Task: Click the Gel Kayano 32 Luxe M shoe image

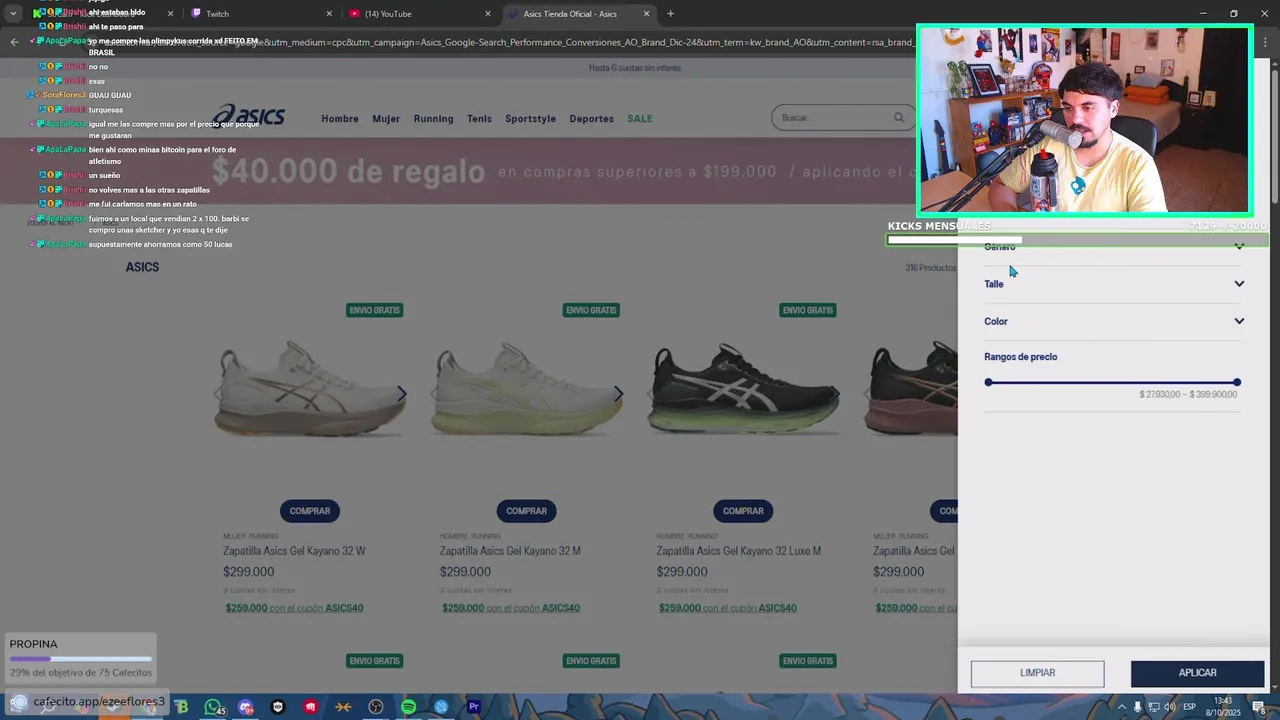Action: [x=743, y=390]
